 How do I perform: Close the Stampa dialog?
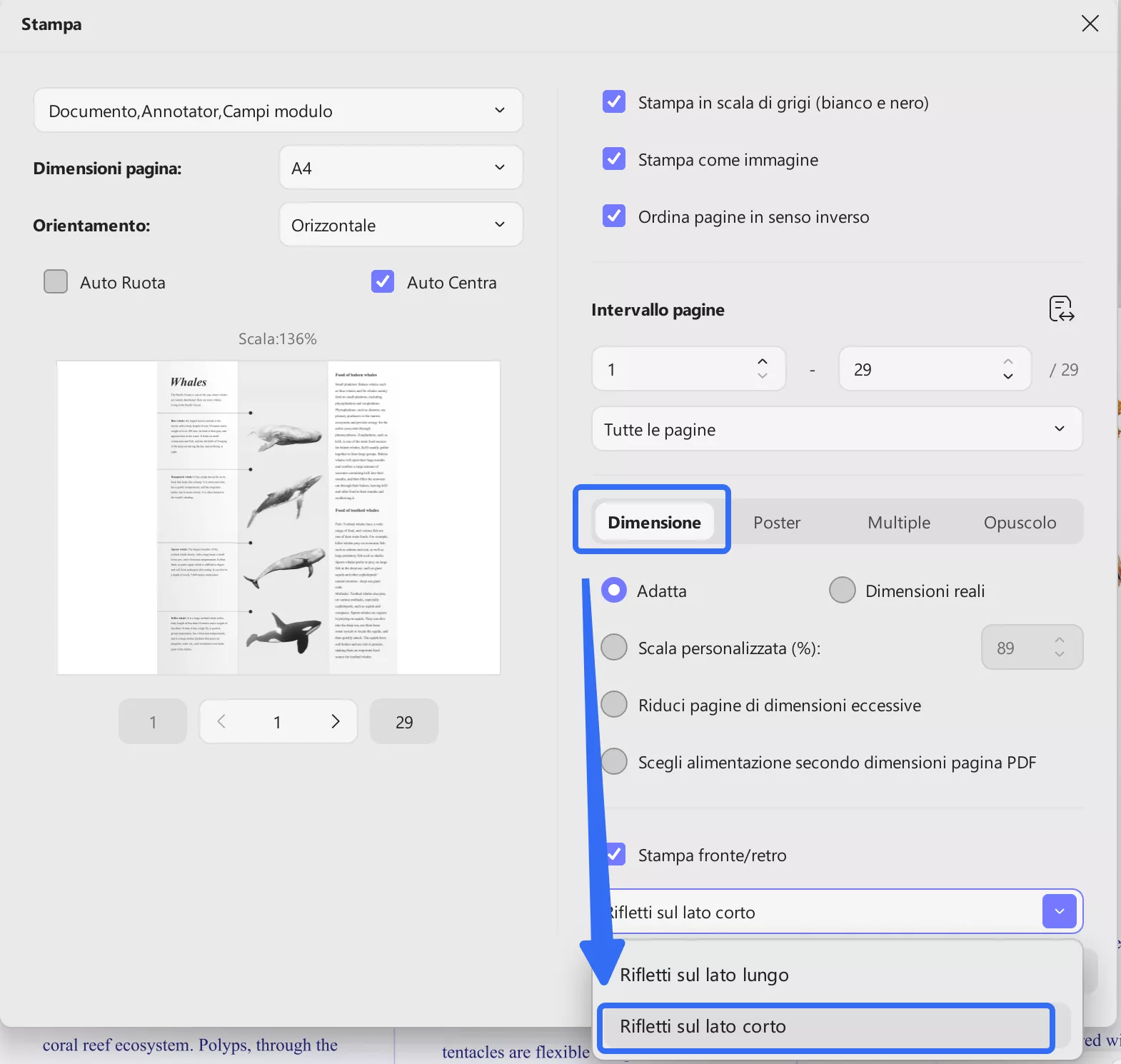[1090, 24]
